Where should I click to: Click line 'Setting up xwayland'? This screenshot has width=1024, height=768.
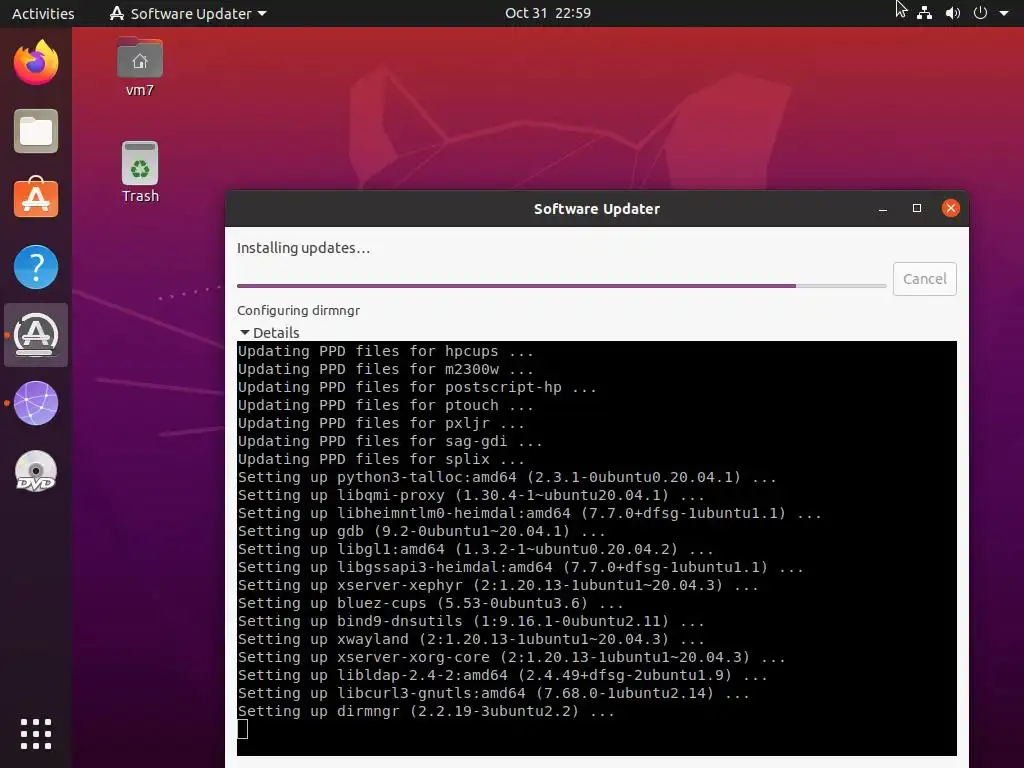pos(471,639)
